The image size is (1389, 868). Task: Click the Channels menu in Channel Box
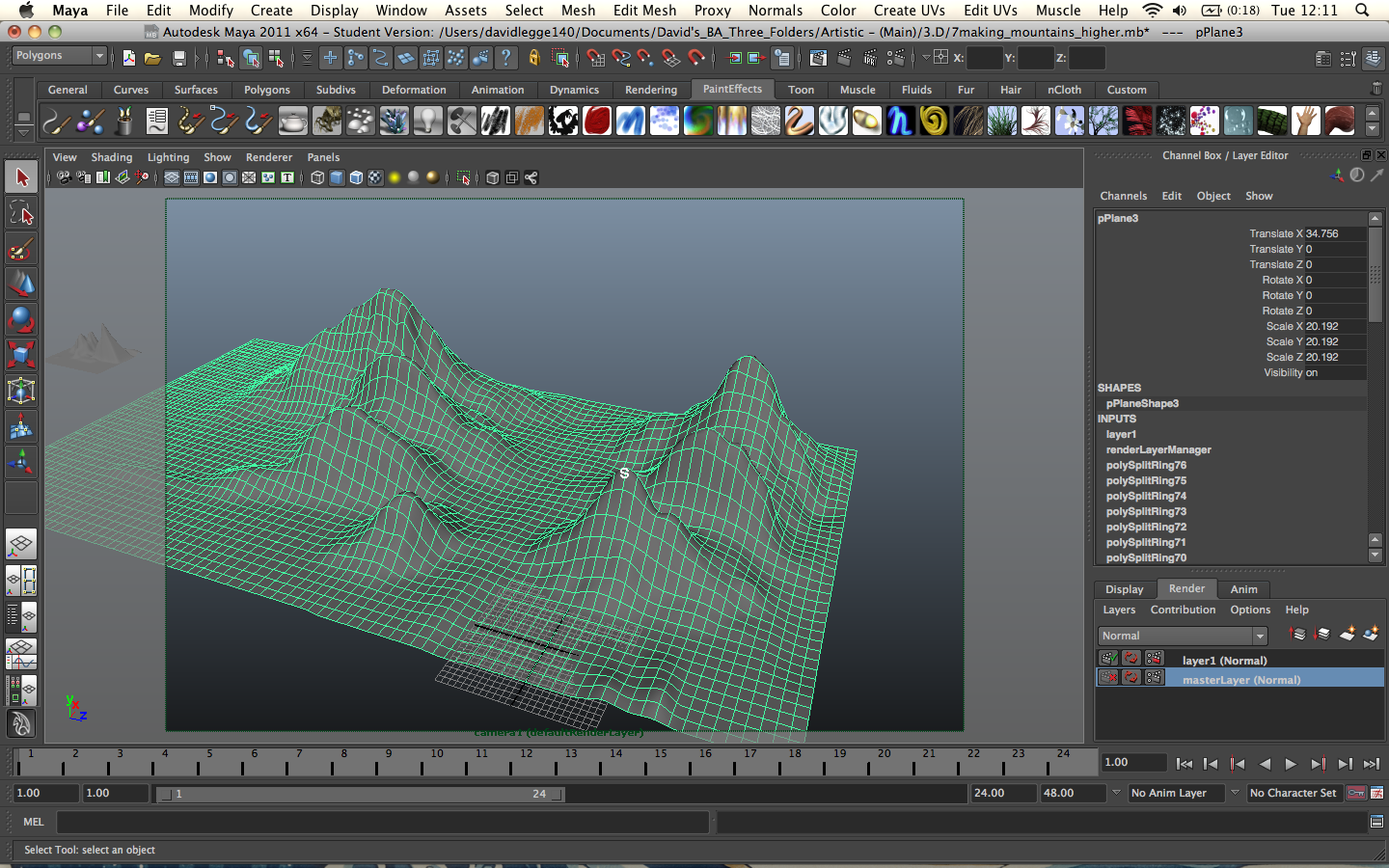click(x=1123, y=196)
